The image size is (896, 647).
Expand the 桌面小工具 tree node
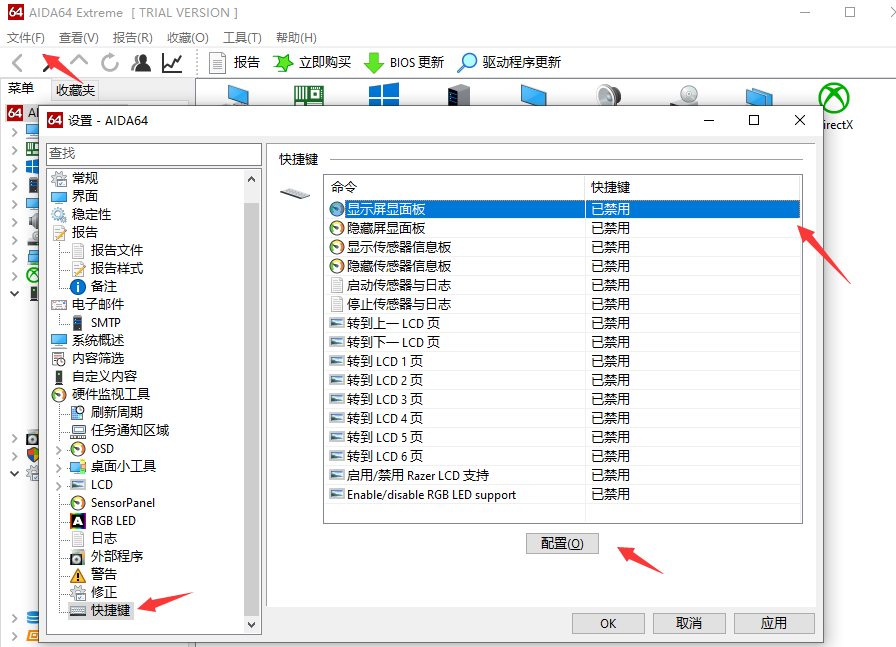[x=59, y=467]
